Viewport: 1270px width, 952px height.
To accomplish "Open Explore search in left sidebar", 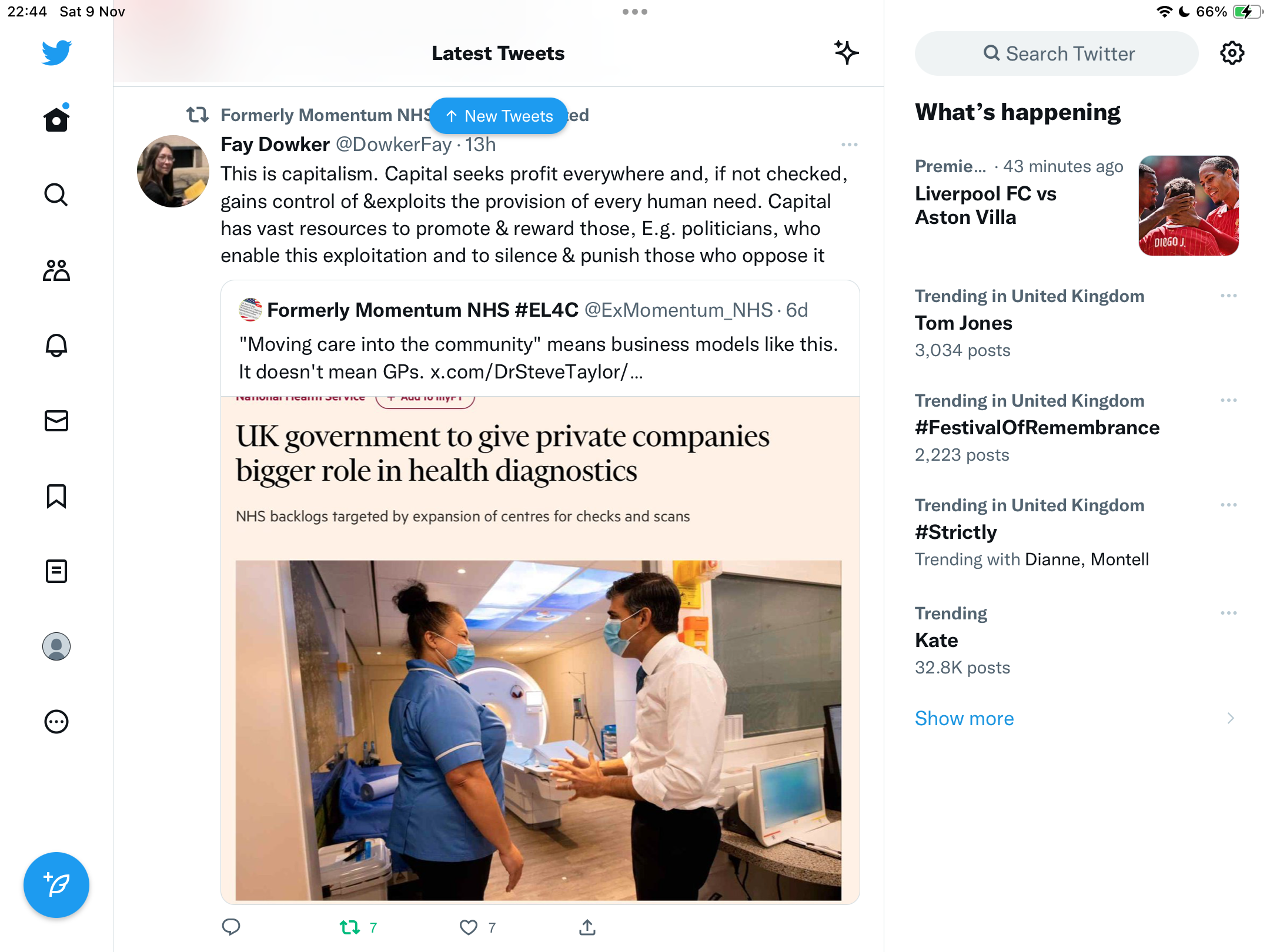I will click(56, 195).
